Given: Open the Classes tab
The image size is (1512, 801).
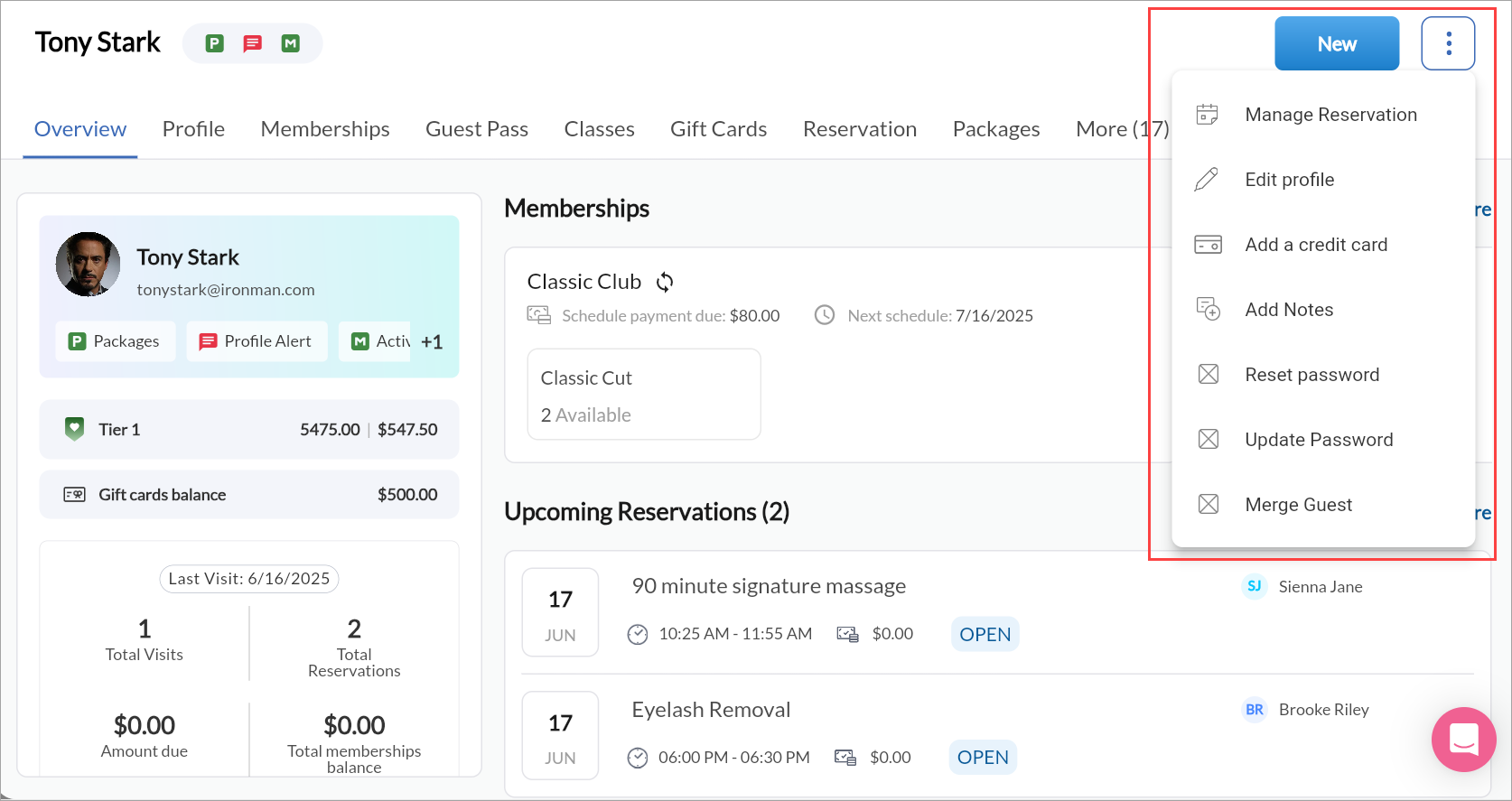Looking at the screenshot, I should pyautogui.click(x=600, y=129).
